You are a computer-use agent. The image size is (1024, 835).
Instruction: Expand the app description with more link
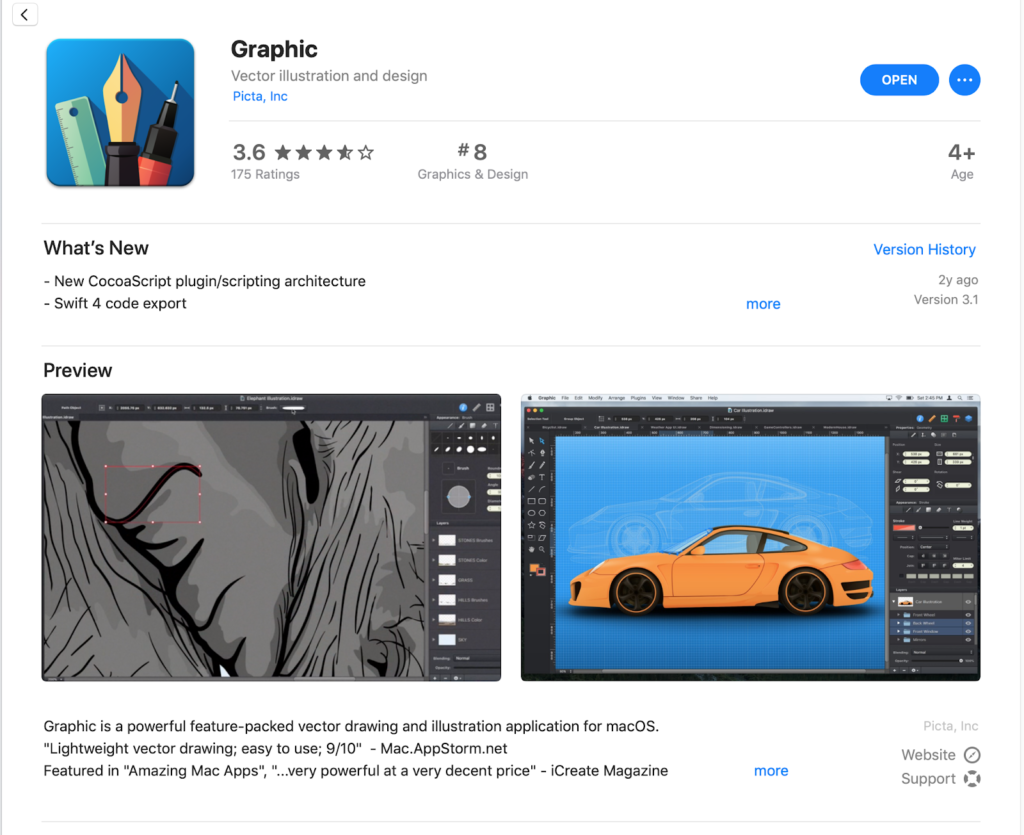[x=771, y=770]
